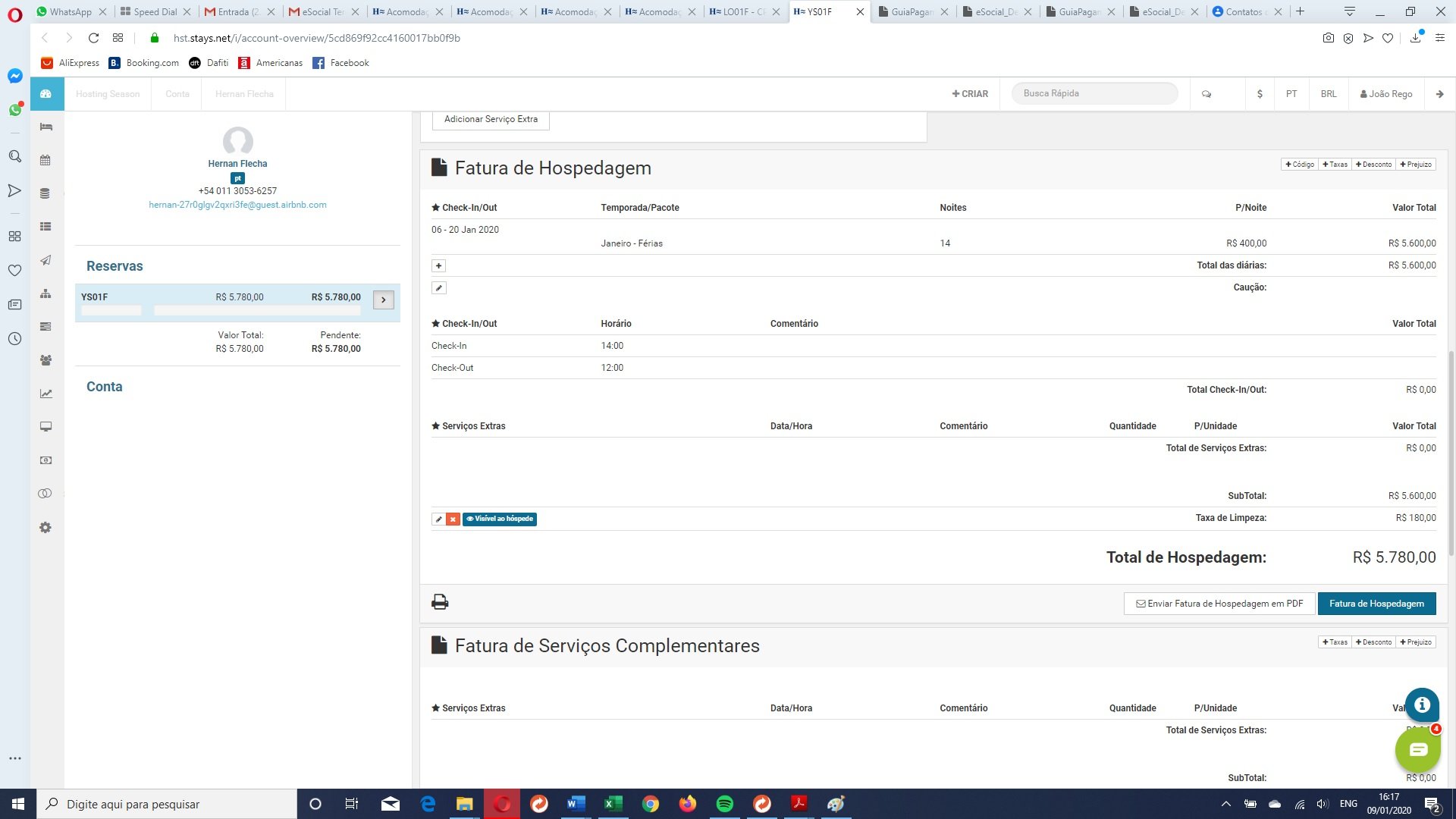Click the right arrow logout icon in top bar
Viewport: 1456px width, 819px height.
[x=1439, y=94]
